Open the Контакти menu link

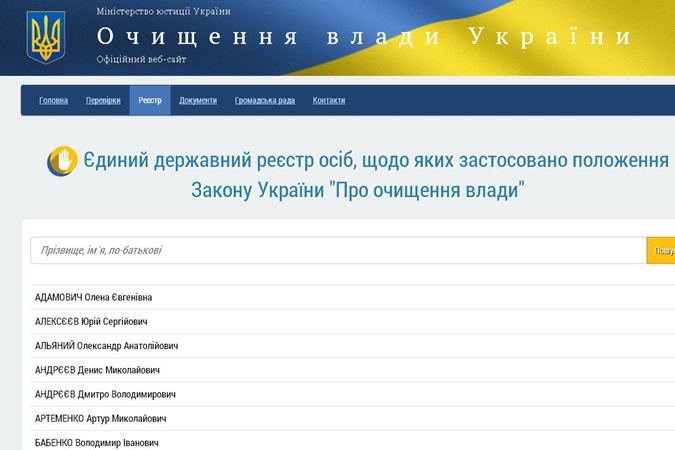329,101
